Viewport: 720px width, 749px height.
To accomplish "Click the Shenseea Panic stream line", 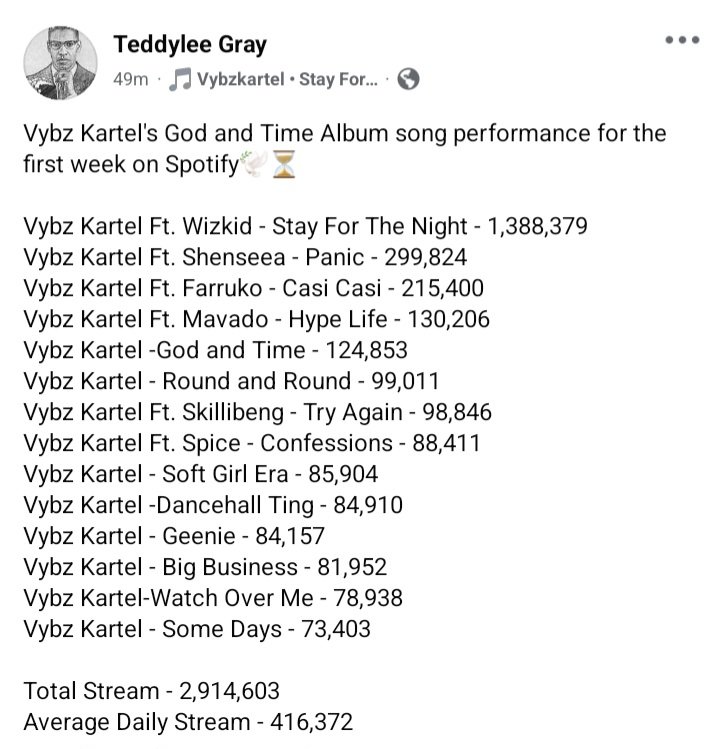I will pyautogui.click(x=245, y=257).
